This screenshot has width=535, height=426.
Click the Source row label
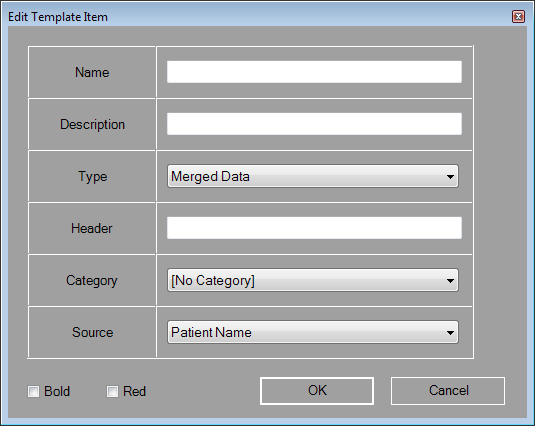(x=92, y=333)
